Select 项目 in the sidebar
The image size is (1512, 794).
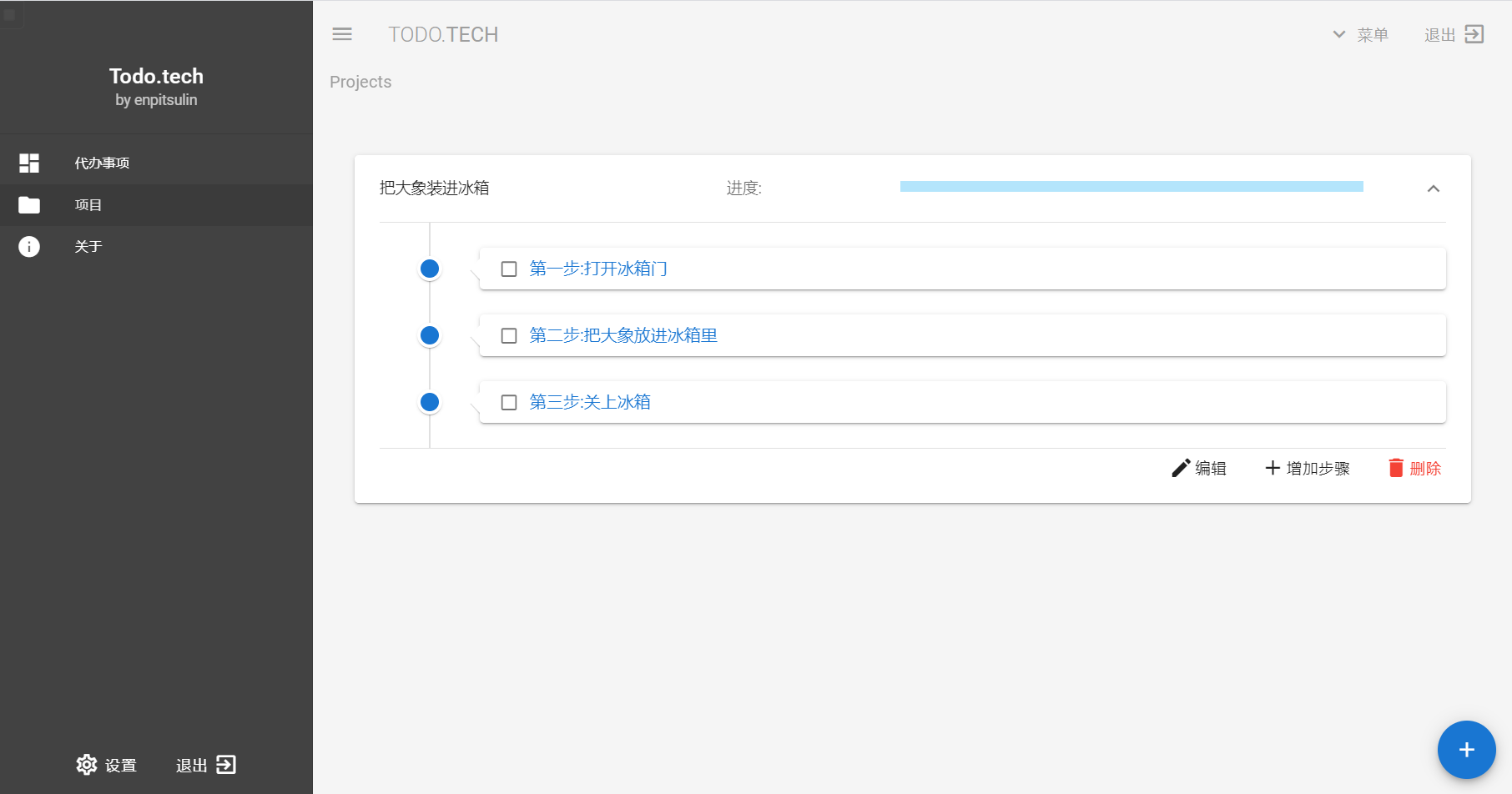pyautogui.click(x=156, y=205)
